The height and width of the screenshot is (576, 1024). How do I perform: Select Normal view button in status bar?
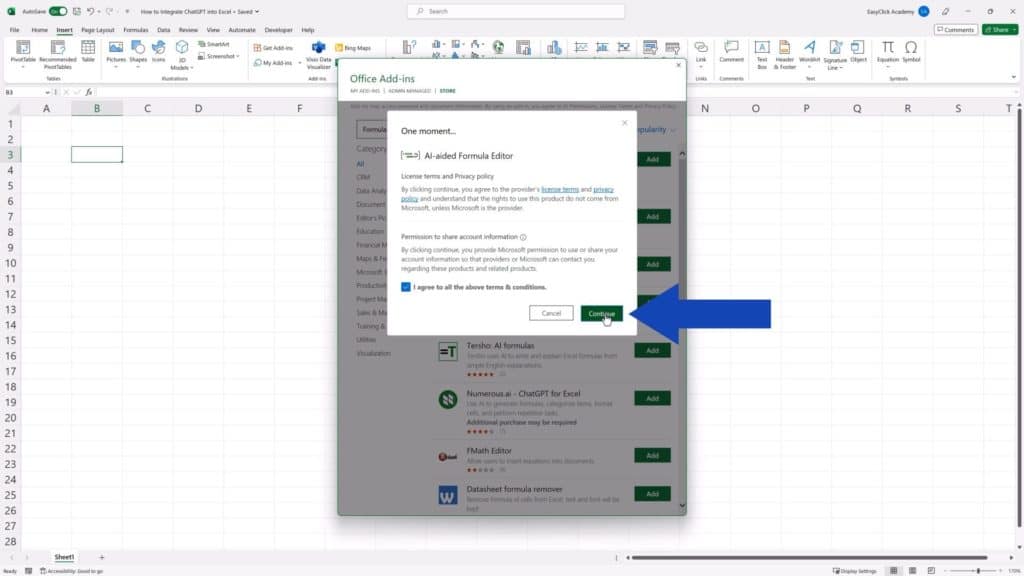(x=893, y=571)
